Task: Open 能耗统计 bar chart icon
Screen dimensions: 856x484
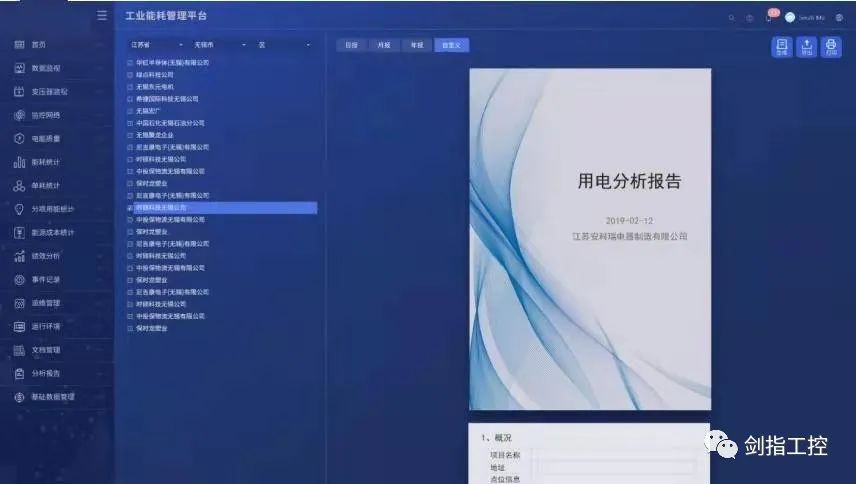Action: (19, 162)
